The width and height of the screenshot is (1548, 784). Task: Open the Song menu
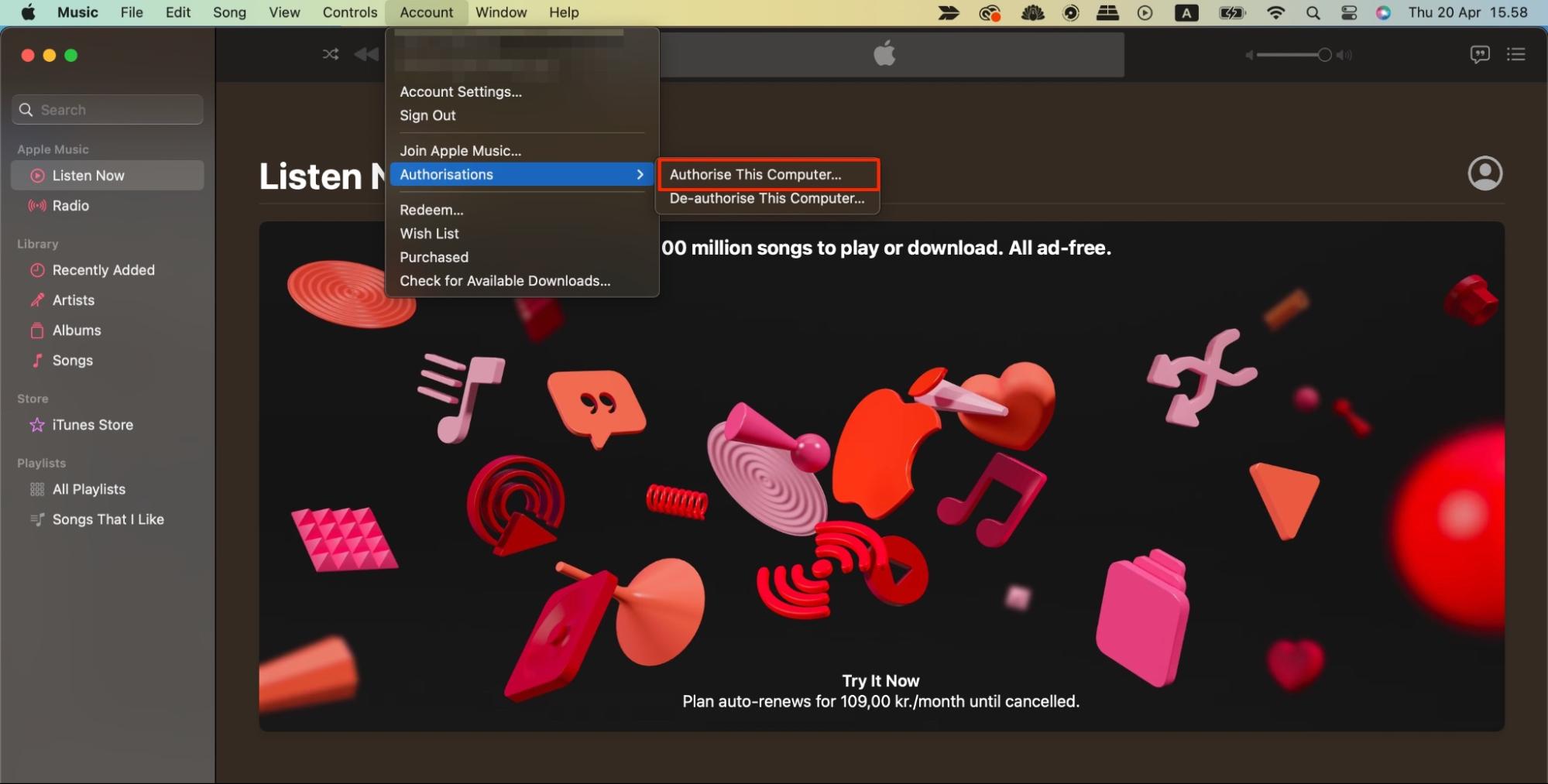pyautogui.click(x=229, y=12)
